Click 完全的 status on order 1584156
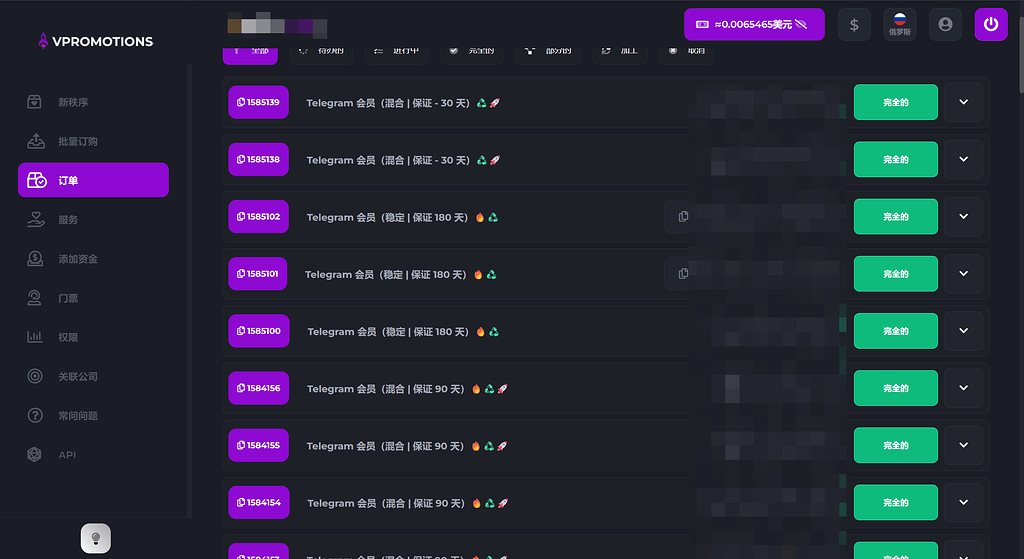Screen dimensions: 1024x559 pos(896,388)
